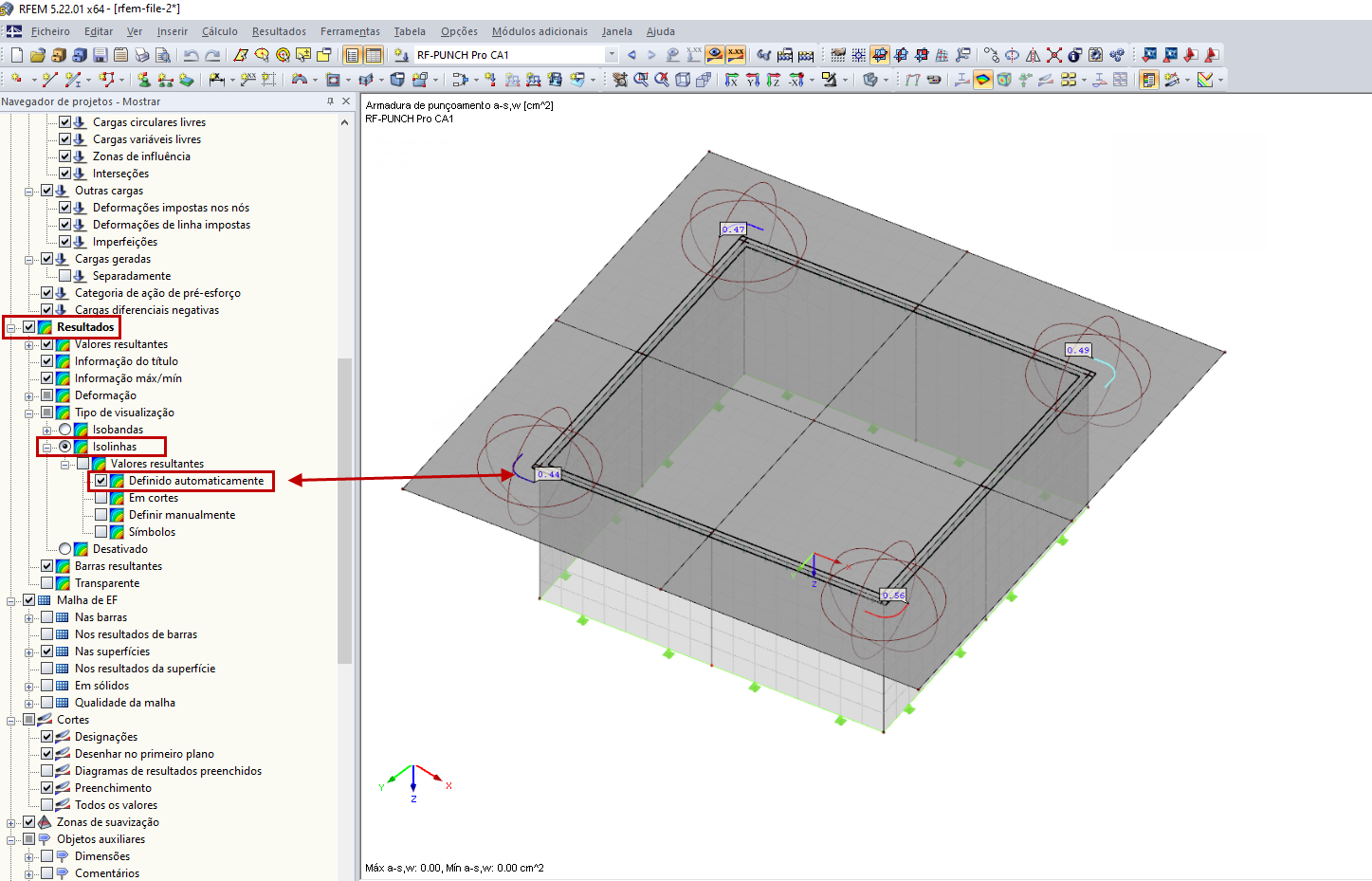Image resolution: width=1372 pixels, height=881 pixels.
Task: Click the first table view toolbar icon
Action: pyautogui.click(x=353, y=55)
